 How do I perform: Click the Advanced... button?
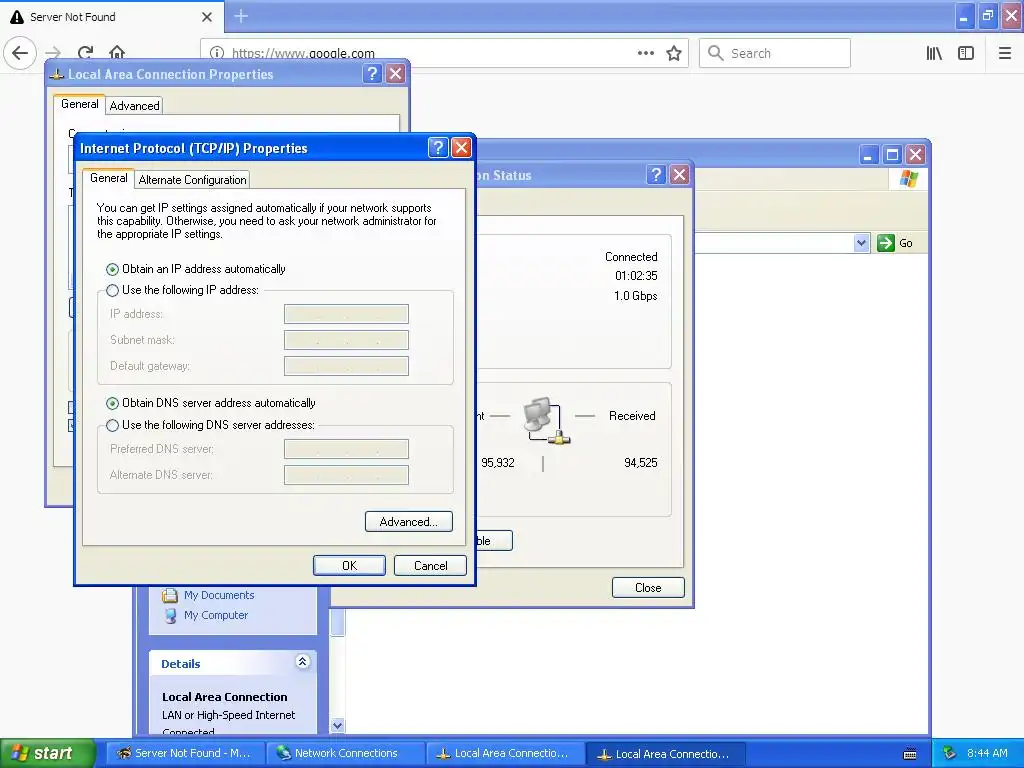[x=409, y=522]
